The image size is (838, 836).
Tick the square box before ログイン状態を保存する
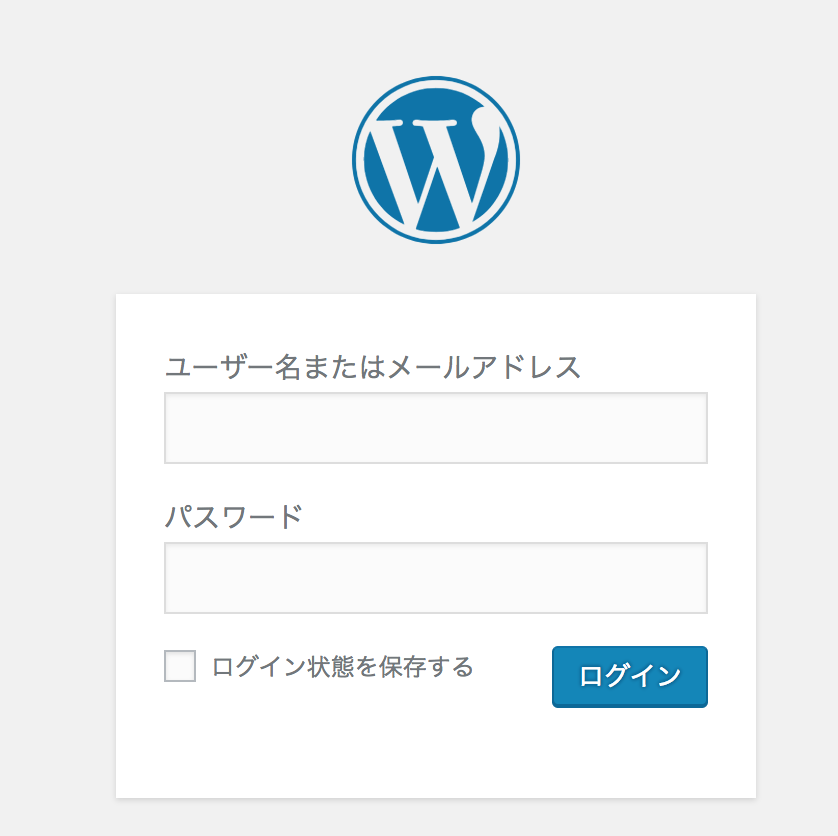point(180,666)
